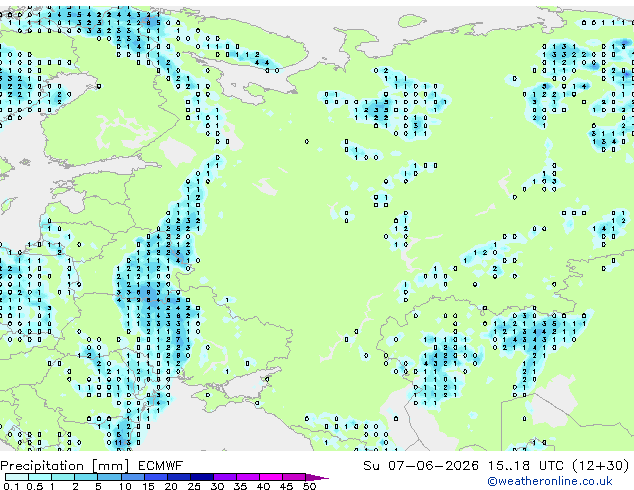Click the 20–25 mm legend color swatch
Viewport: 634px width, 490px height.
(178, 477)
